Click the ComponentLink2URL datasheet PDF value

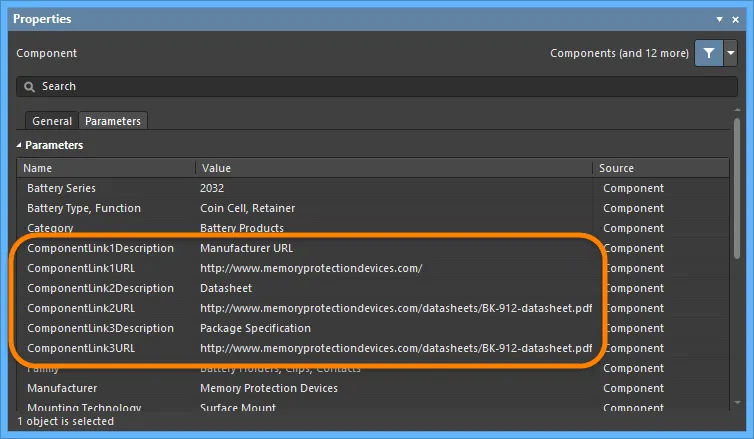pos(395,308)
